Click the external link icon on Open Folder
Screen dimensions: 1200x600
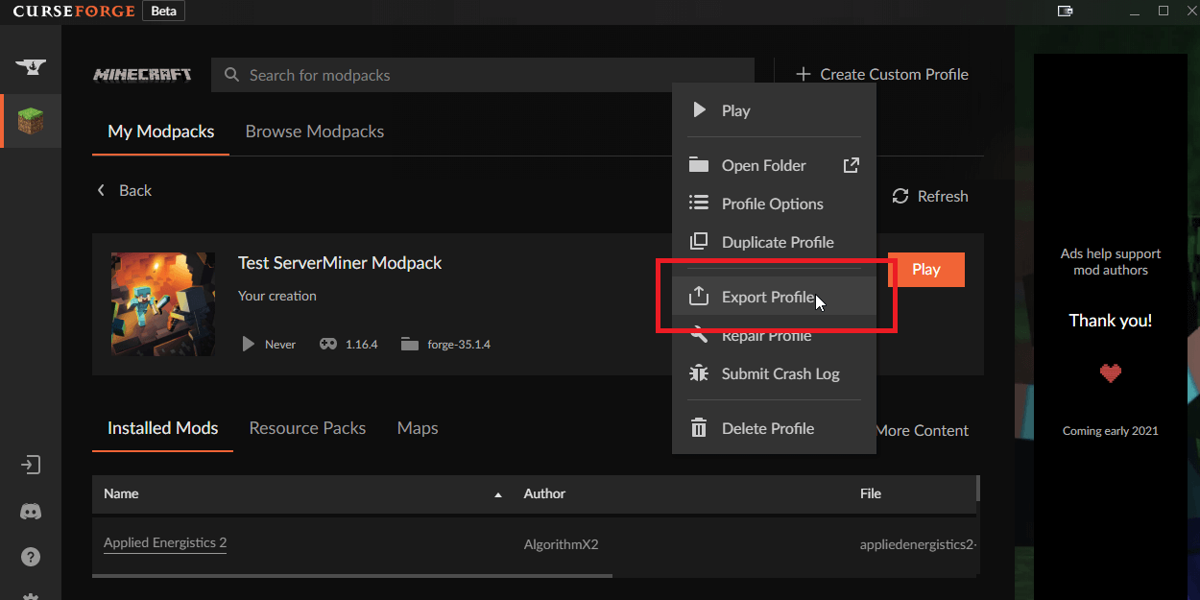click(x=851, y=165)
